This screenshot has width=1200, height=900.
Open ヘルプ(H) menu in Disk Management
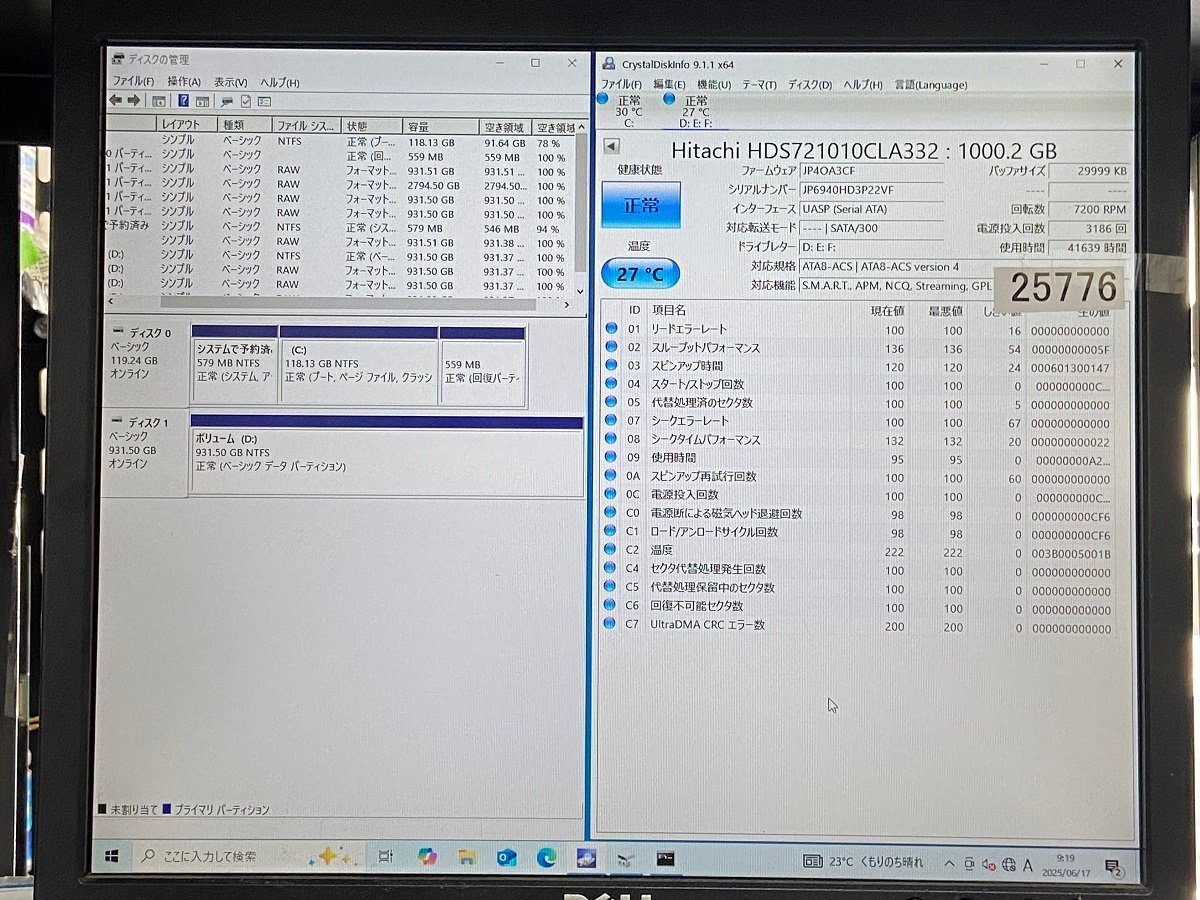(x=280, y=82)
